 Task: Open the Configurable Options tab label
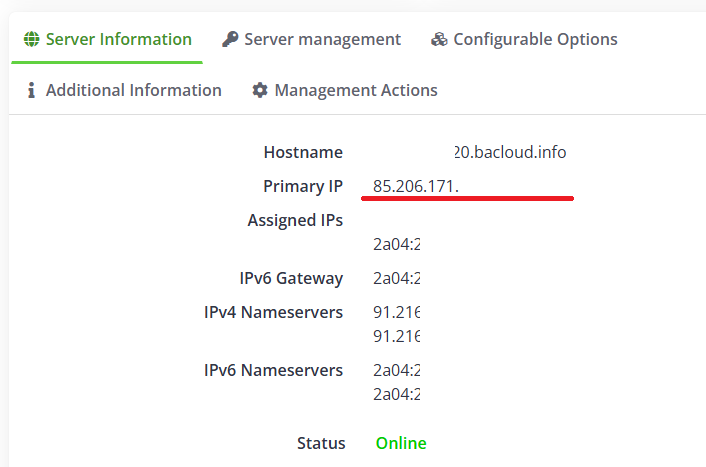tap(535, 40)
